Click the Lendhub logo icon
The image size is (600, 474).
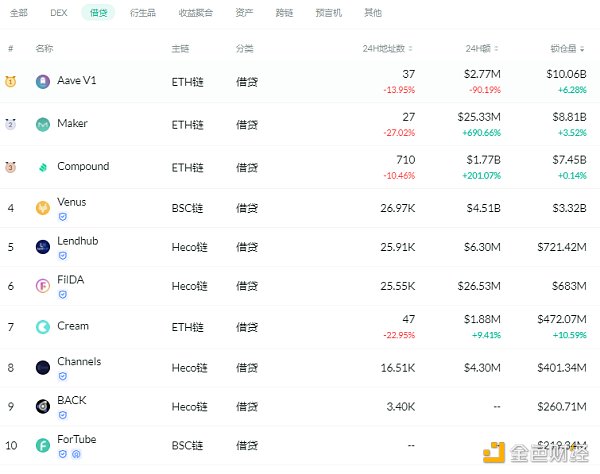tap(43, 247)
